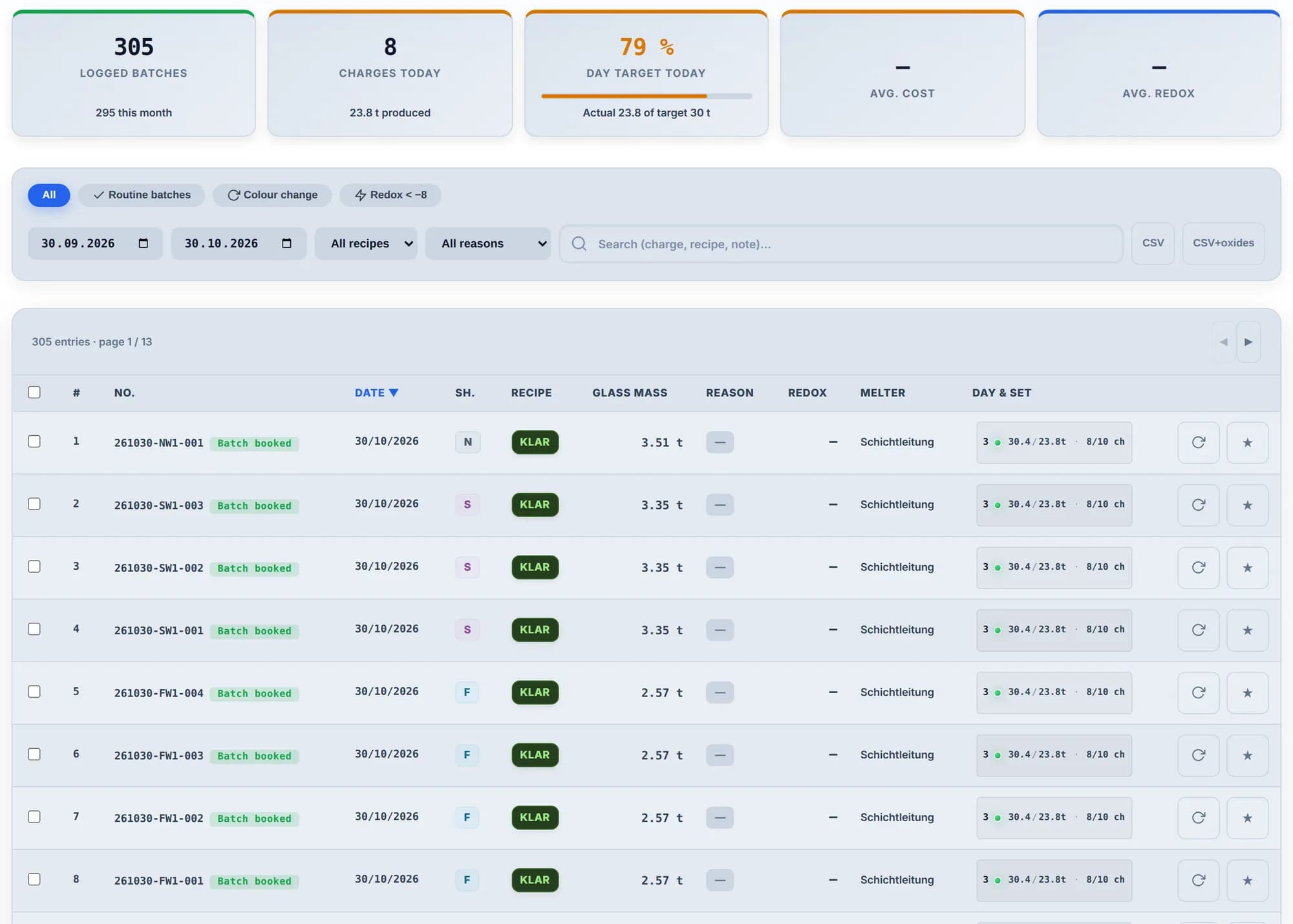Click the reason dash badge in row 1

coord(720,442)
